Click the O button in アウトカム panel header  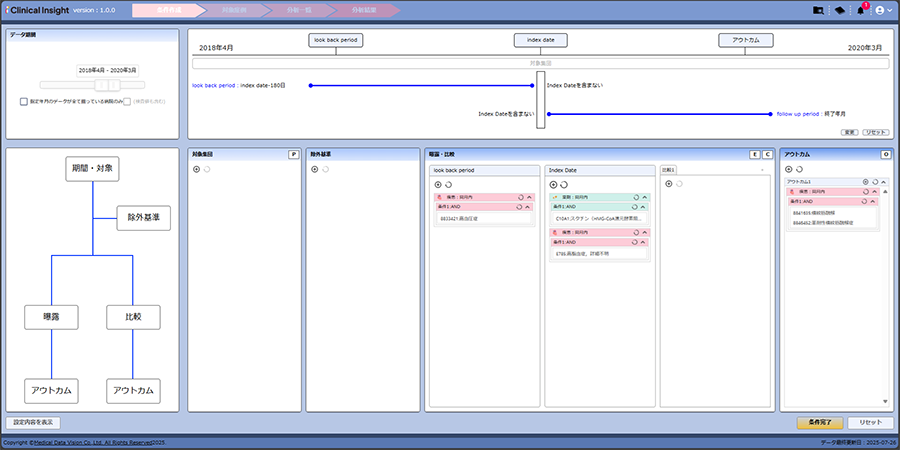pos(886,154)
